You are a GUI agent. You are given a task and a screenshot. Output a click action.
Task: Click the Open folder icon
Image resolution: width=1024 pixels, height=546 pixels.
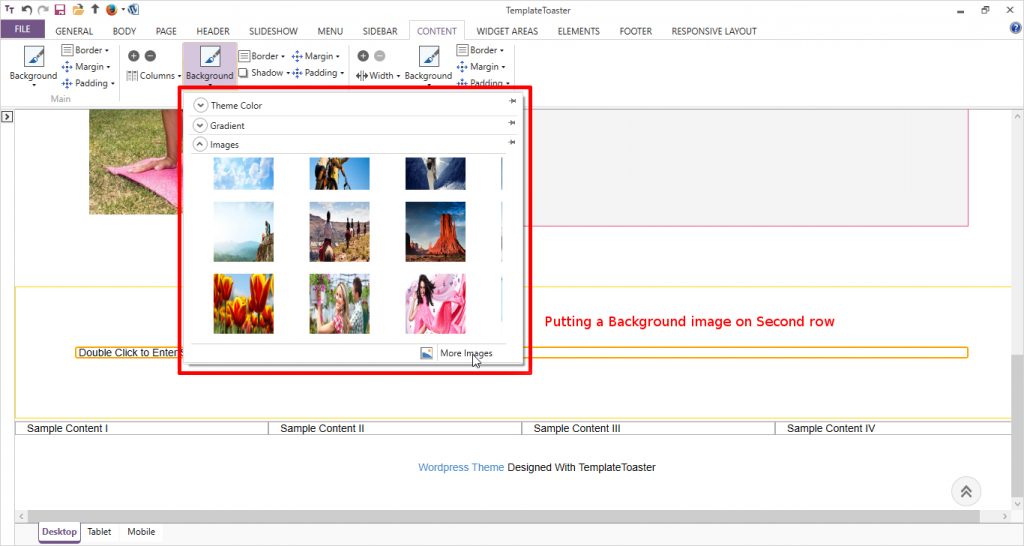click(77, 9)
